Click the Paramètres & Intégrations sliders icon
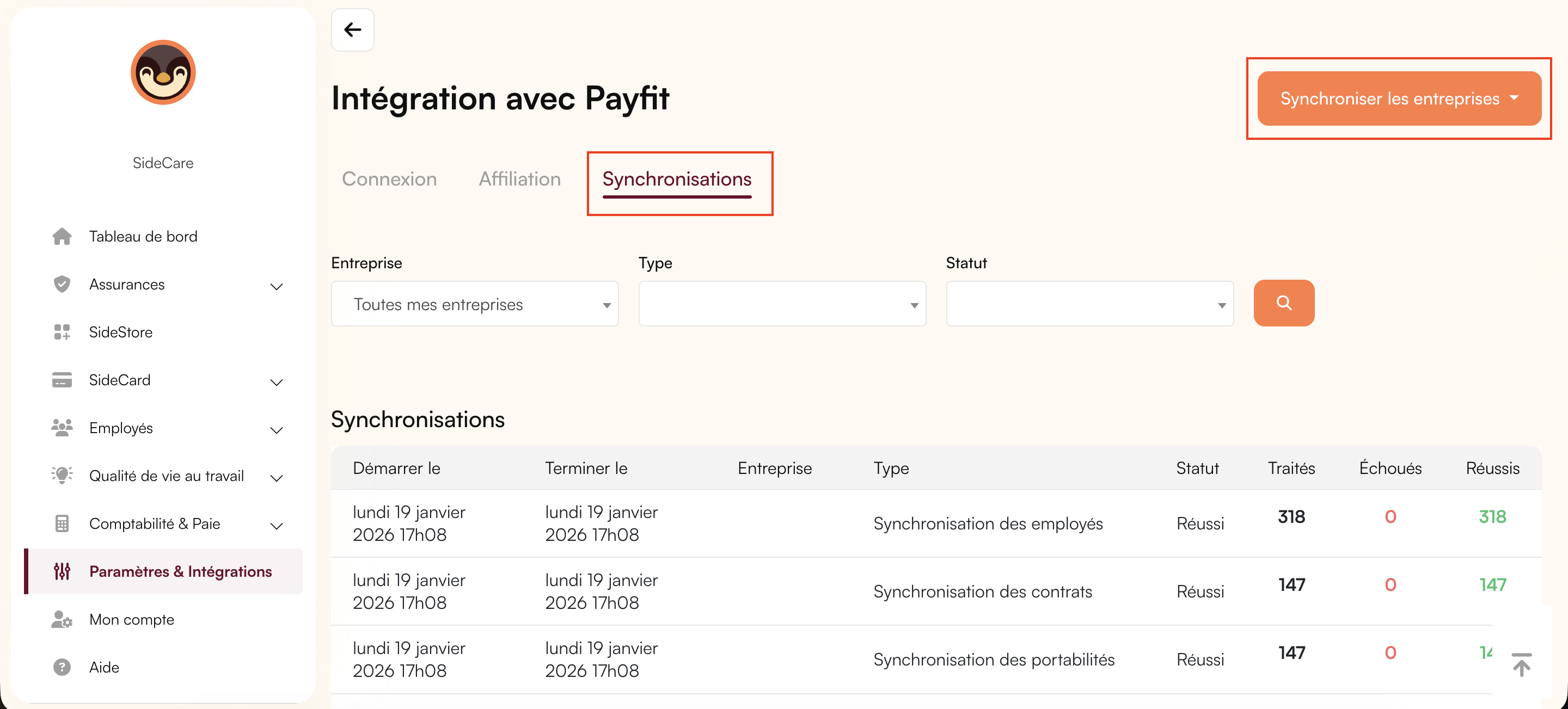1568x709 pixels. click(x=62, y=571)
